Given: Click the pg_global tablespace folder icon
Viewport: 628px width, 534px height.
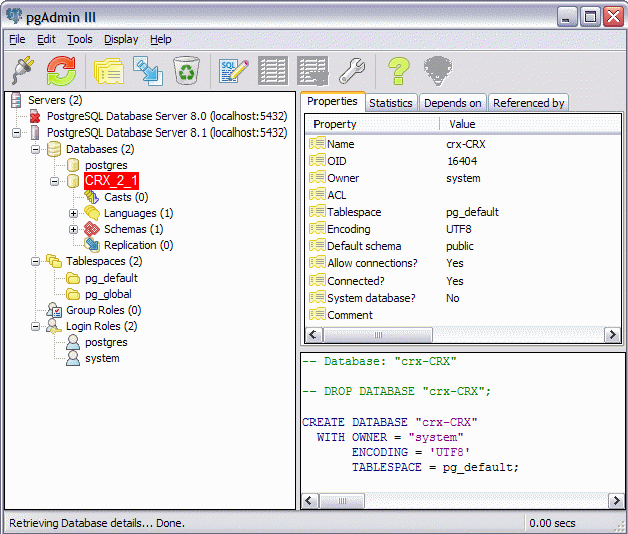Looking at the screenshot, I should click(73, 294).
